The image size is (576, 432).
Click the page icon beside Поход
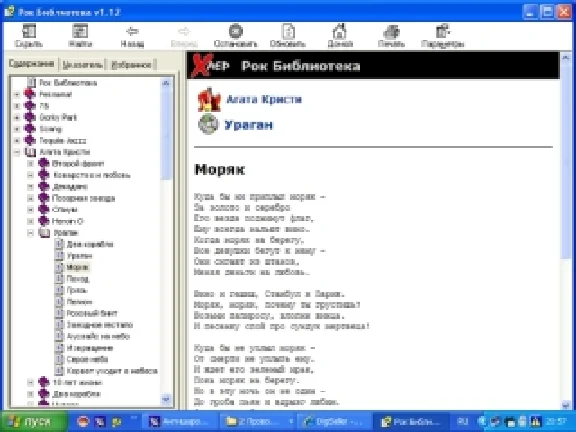click(x=59, y=279)
